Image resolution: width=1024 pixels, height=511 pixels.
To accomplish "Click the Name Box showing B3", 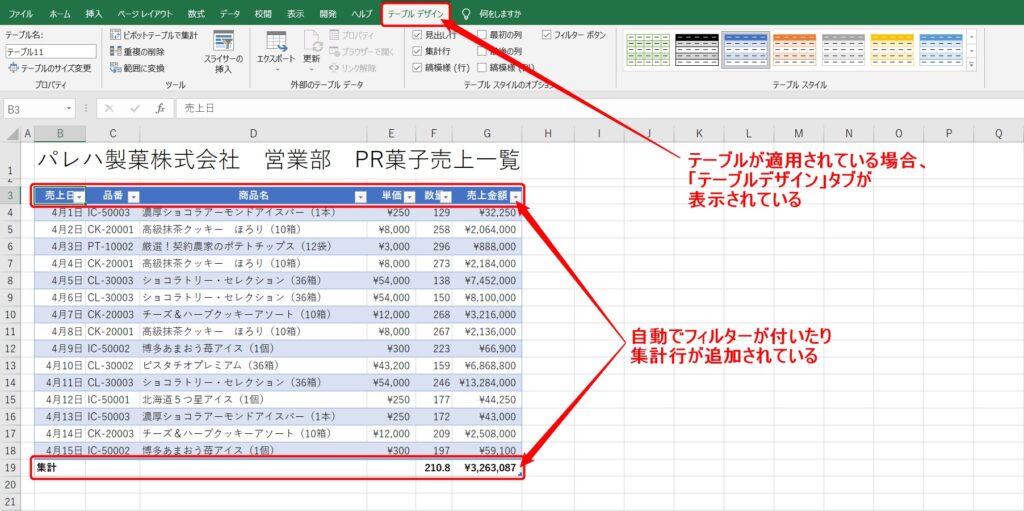I will click(x=35, y=108).
